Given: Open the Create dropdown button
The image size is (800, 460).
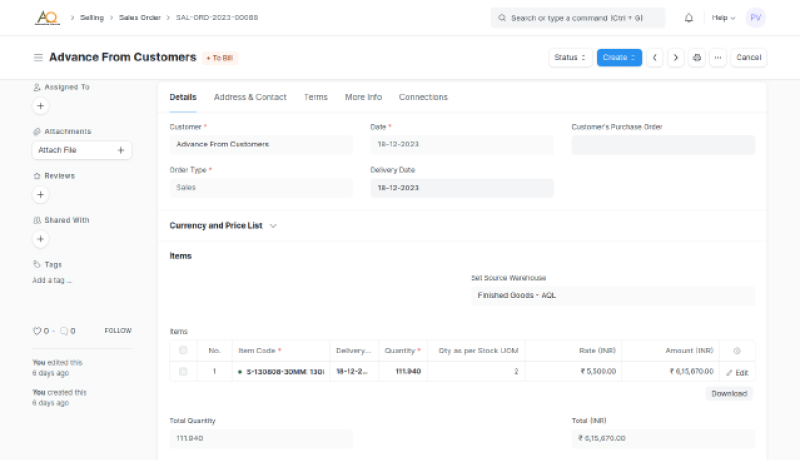Looking at the screenshot, I should (x=619, y=58).
